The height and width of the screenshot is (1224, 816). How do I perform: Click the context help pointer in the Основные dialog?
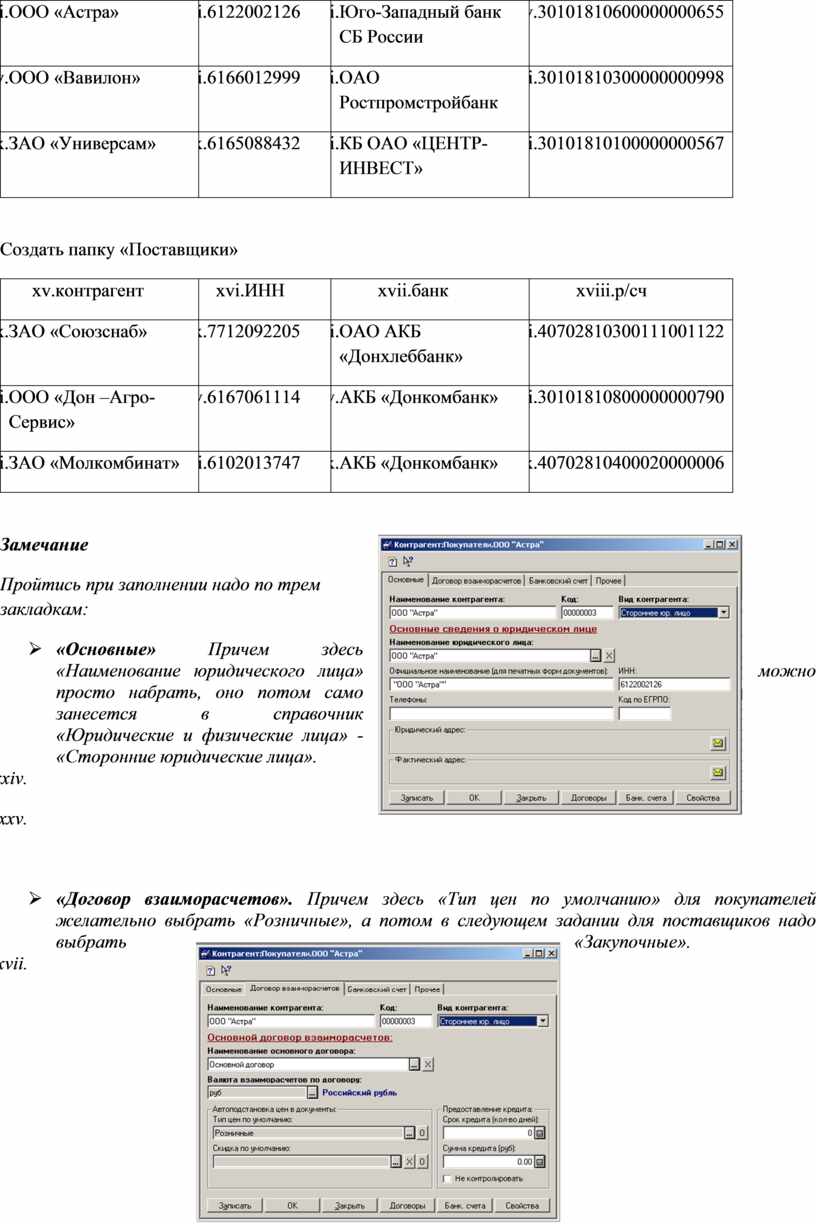pos(406,562)
